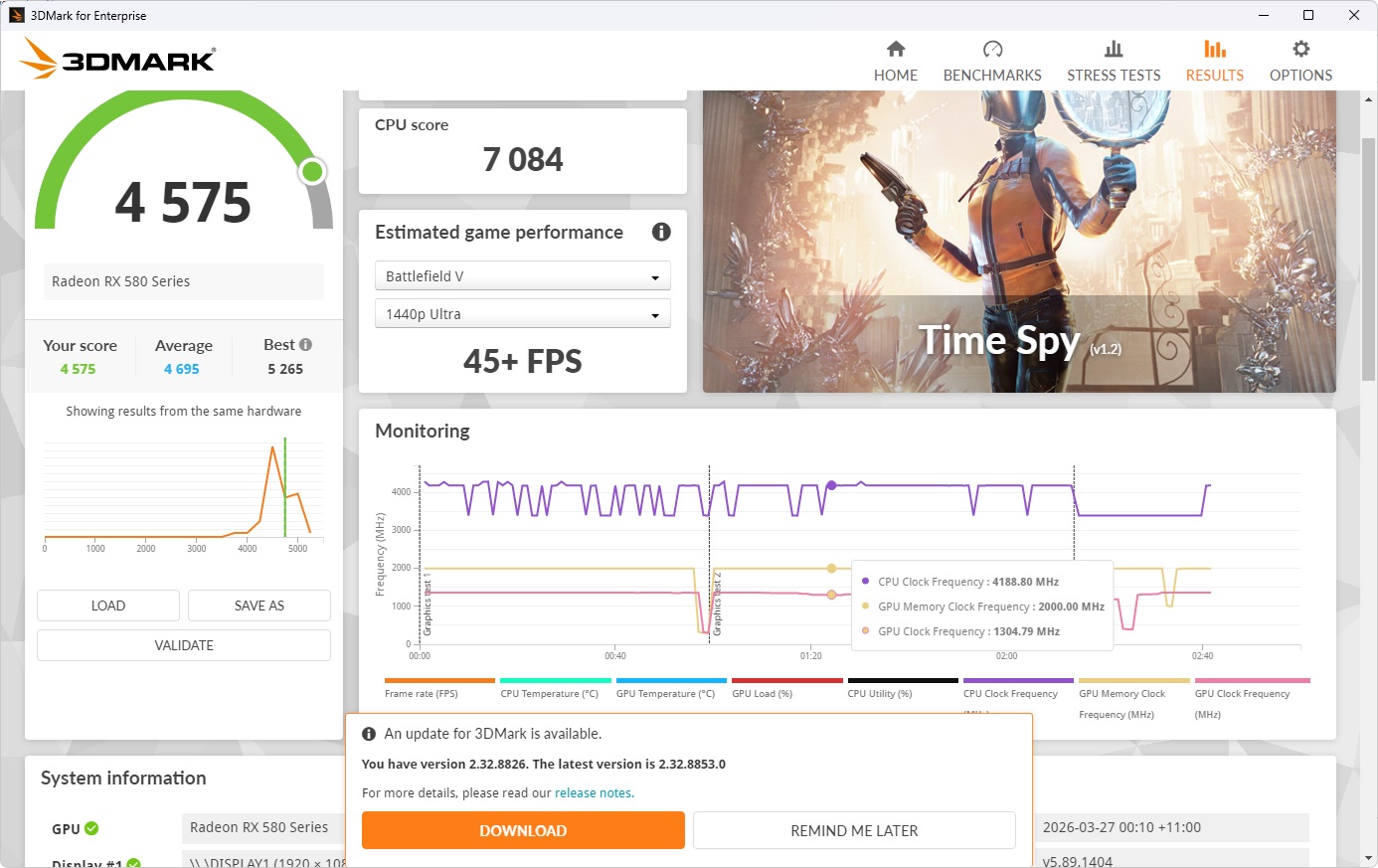Click OPTIONS menu label

[x=1300, y=75]
